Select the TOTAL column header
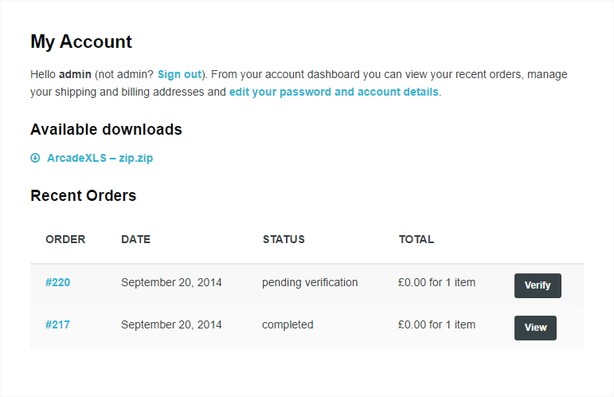The width and height of the screenshot is (614, 397). tap(416, 239)
